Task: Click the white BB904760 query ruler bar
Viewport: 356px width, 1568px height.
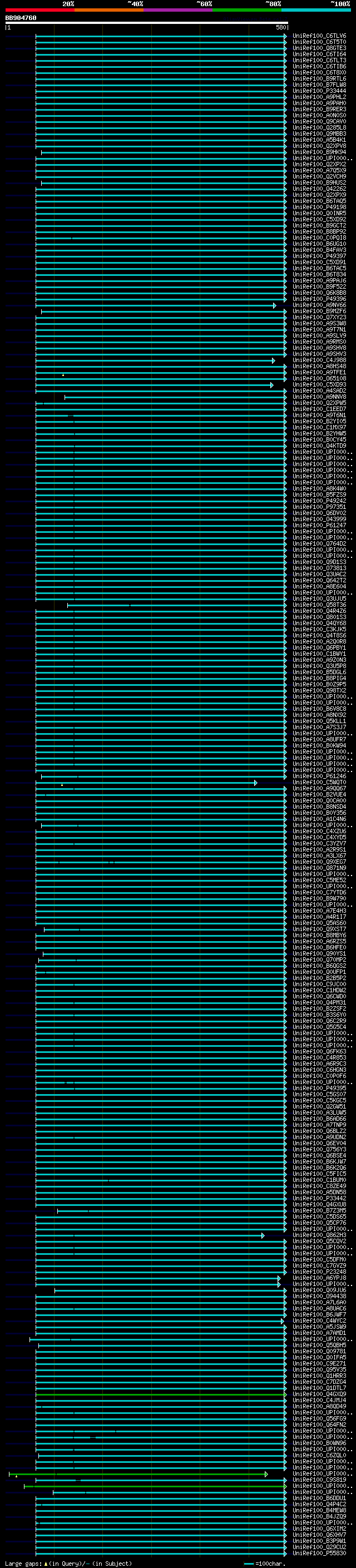Action: point(147,23)
